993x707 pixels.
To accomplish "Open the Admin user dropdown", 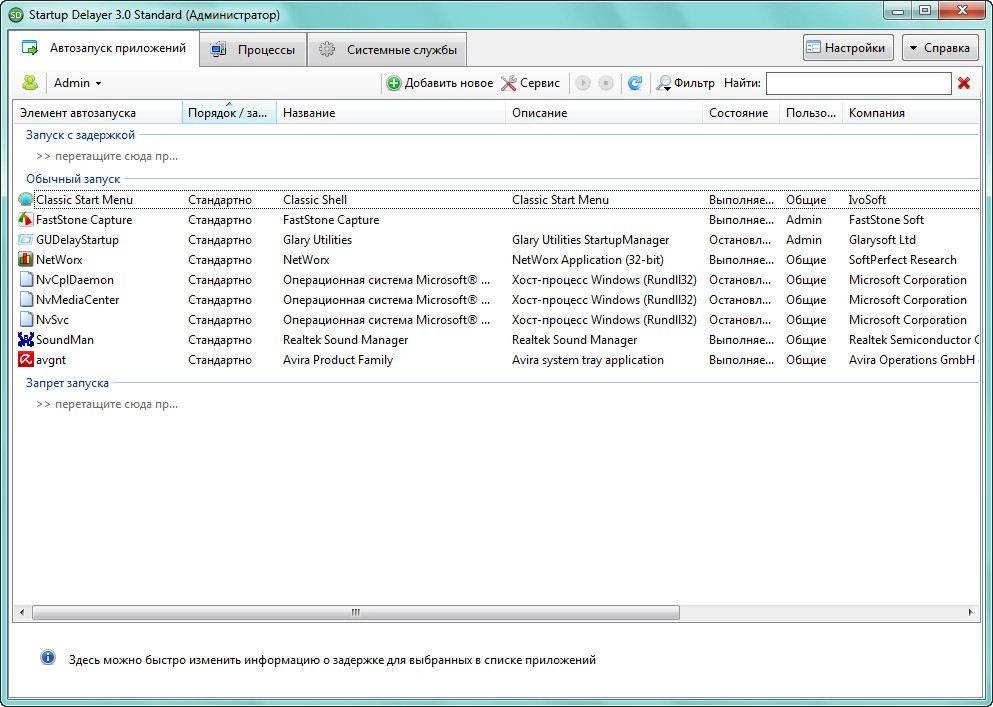I will [x=77, y=83].
